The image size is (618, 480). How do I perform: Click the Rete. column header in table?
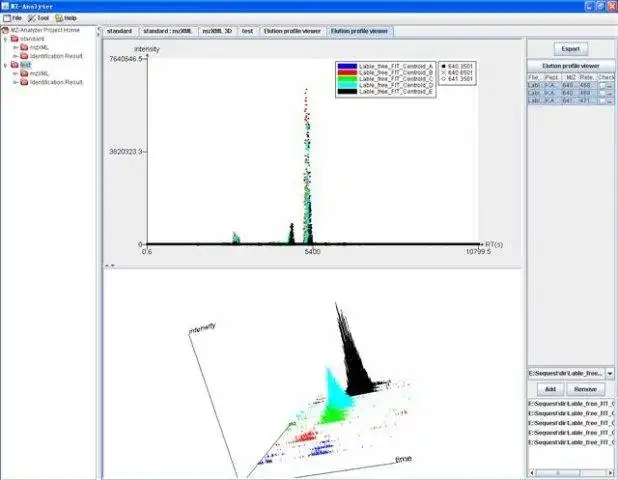[x=587, y=77]
